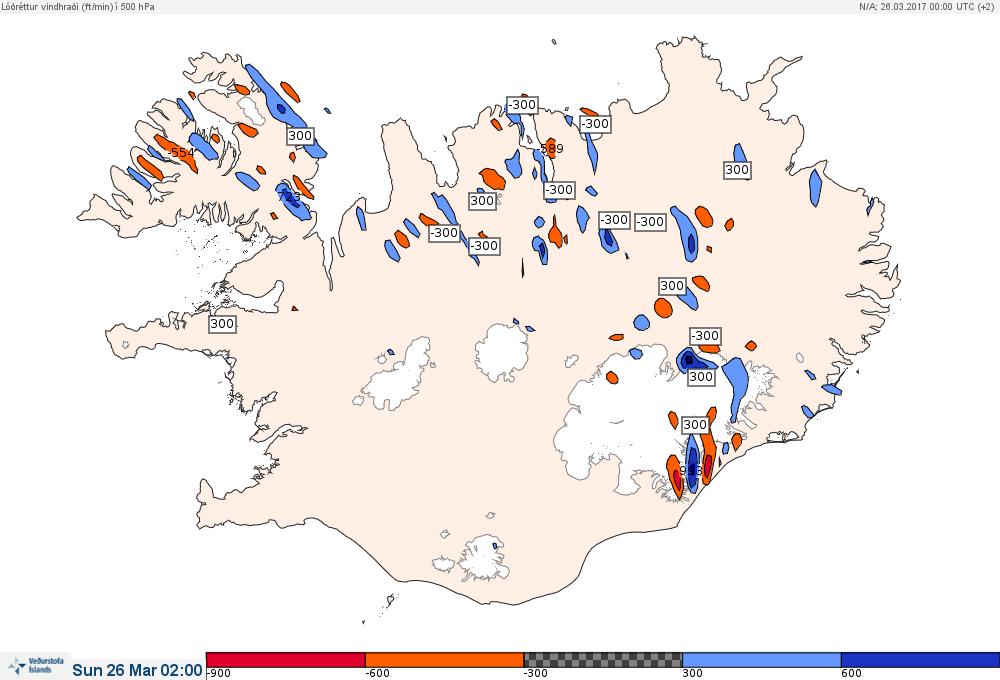
Task: Select the map title 'Lóðréttur vindhraði (ft/min) í 500 hPa'
Action: 78,6
